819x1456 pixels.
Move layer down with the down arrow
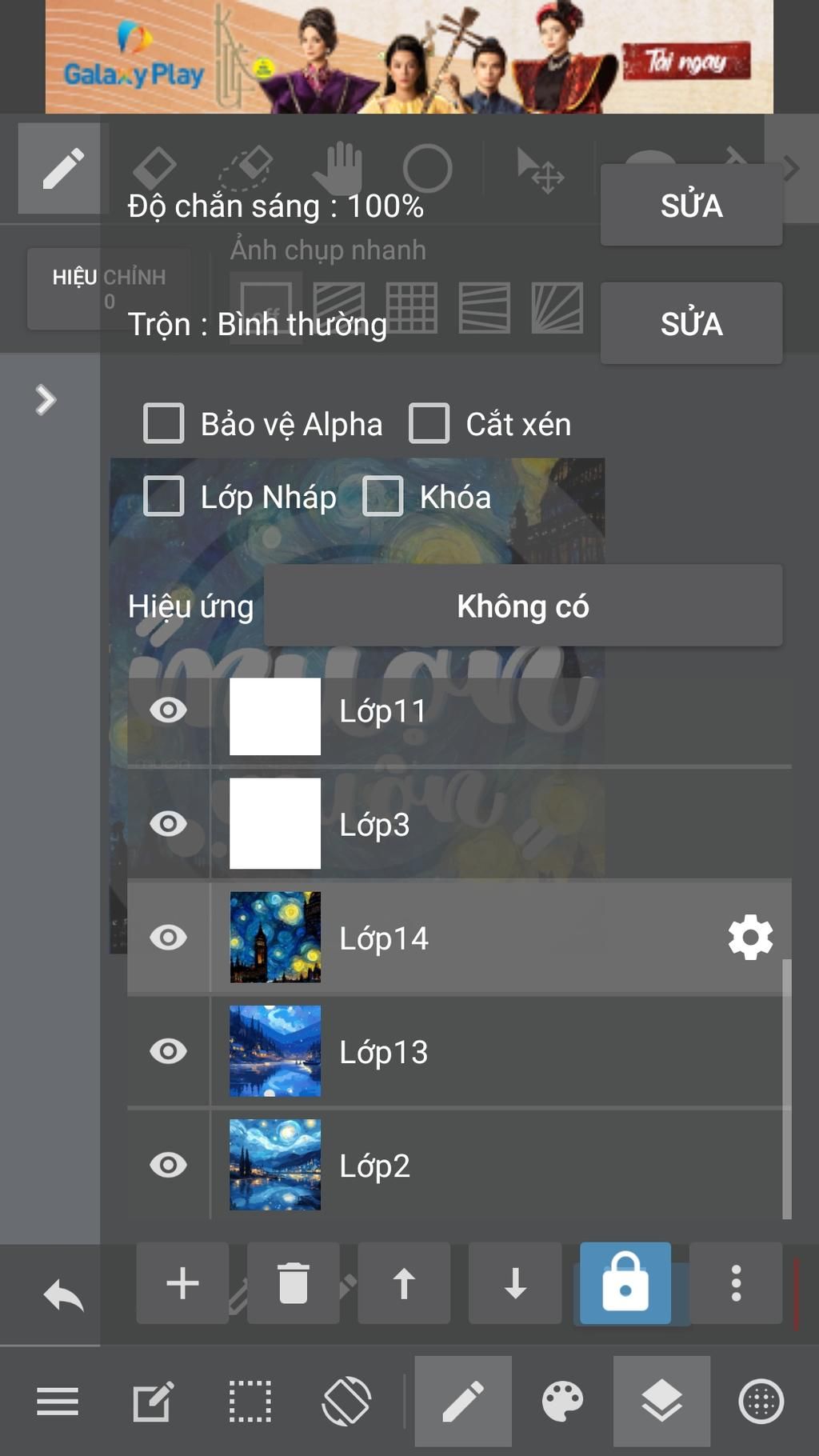pos(515,1283)
